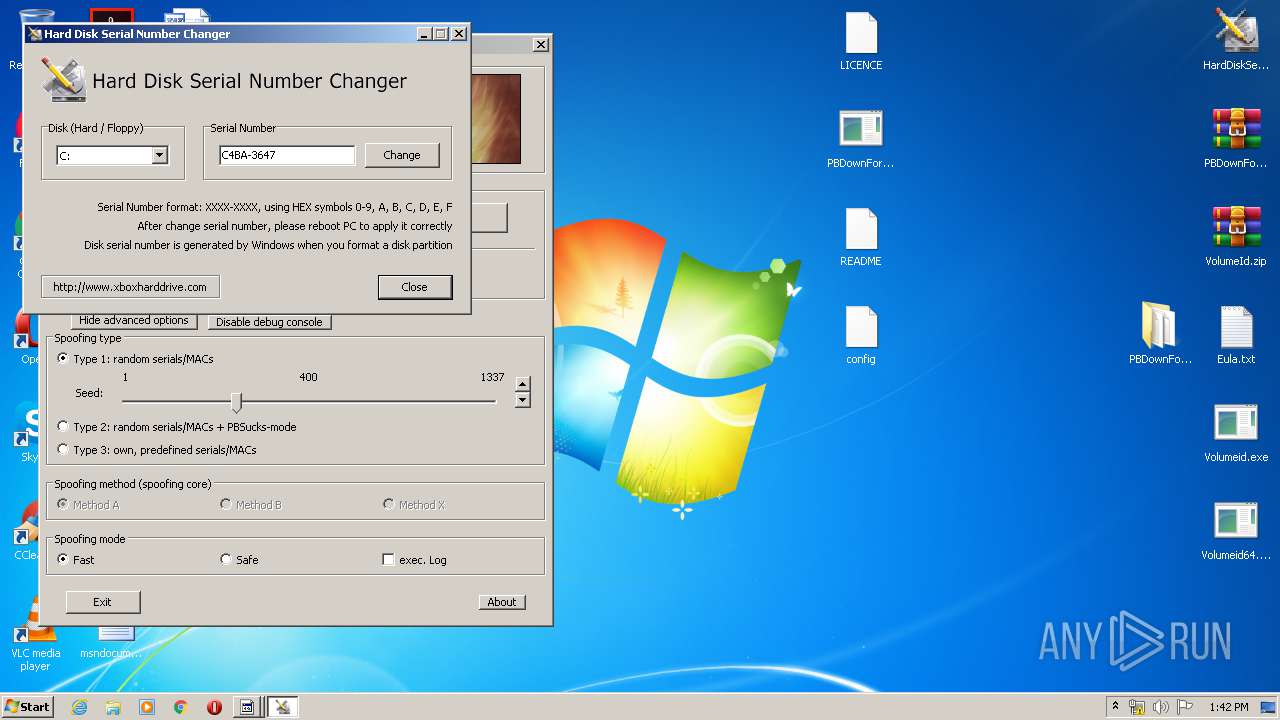This screenshot has width=1280, height=720.
Task: Open the Disk (Hard / Floppy) drive dropdown
Action: click(159, 155)
